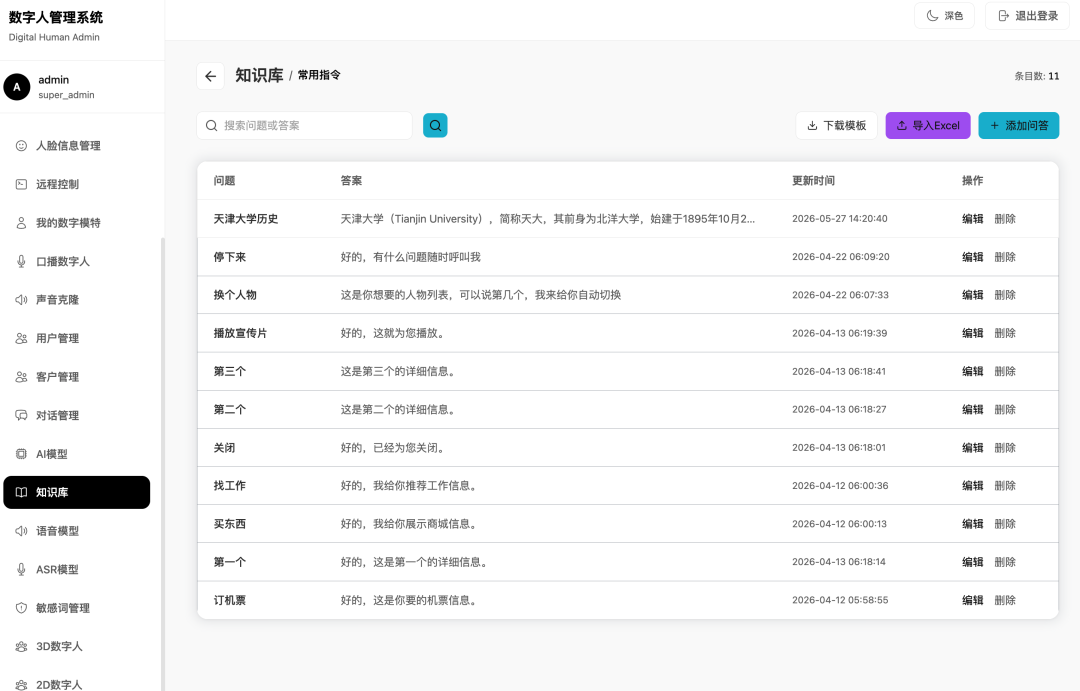The width and height of the screenshot is (1080, 691).
Task: Focus the 搜索问题或答案 search field
Action: tap(304, 125)
